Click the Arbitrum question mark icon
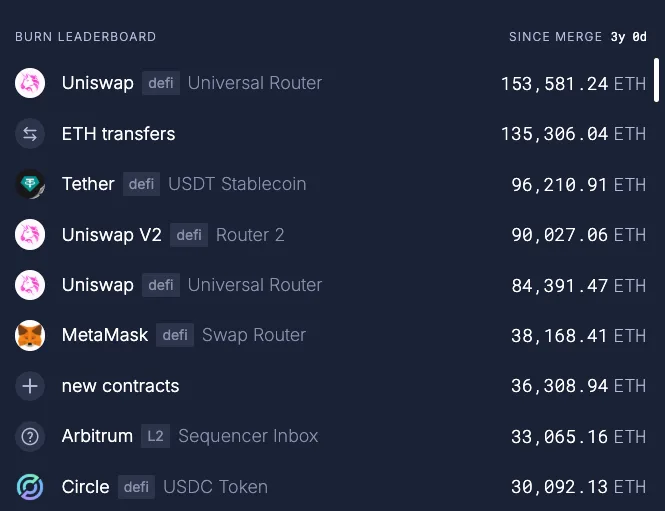Screen dimensions: 665x511 pos(30,436)
